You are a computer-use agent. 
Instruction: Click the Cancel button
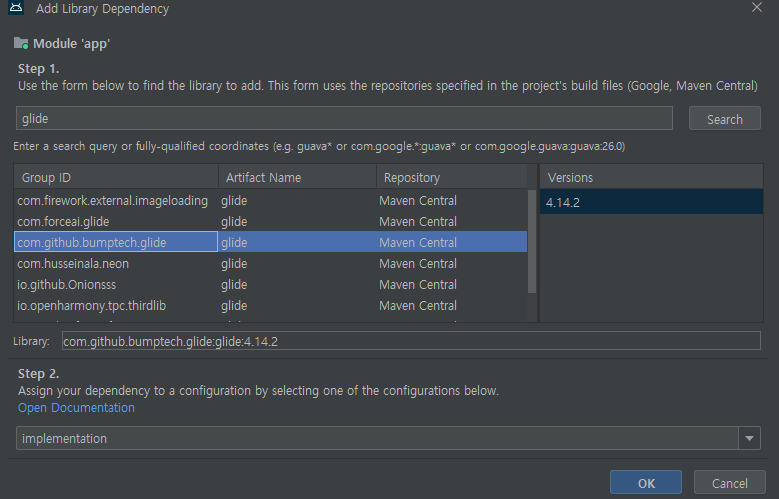coord(729,483)
